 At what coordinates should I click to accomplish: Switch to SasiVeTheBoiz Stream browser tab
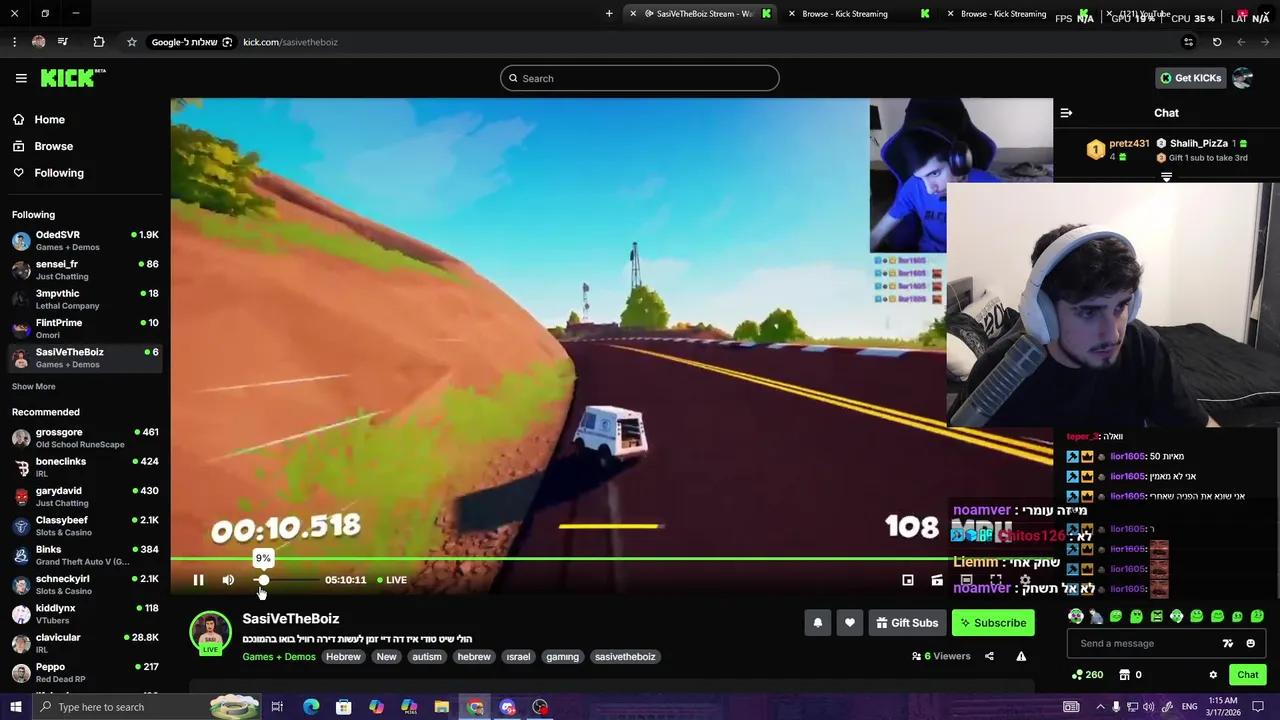pyautogui.click(x=700, y=14)
